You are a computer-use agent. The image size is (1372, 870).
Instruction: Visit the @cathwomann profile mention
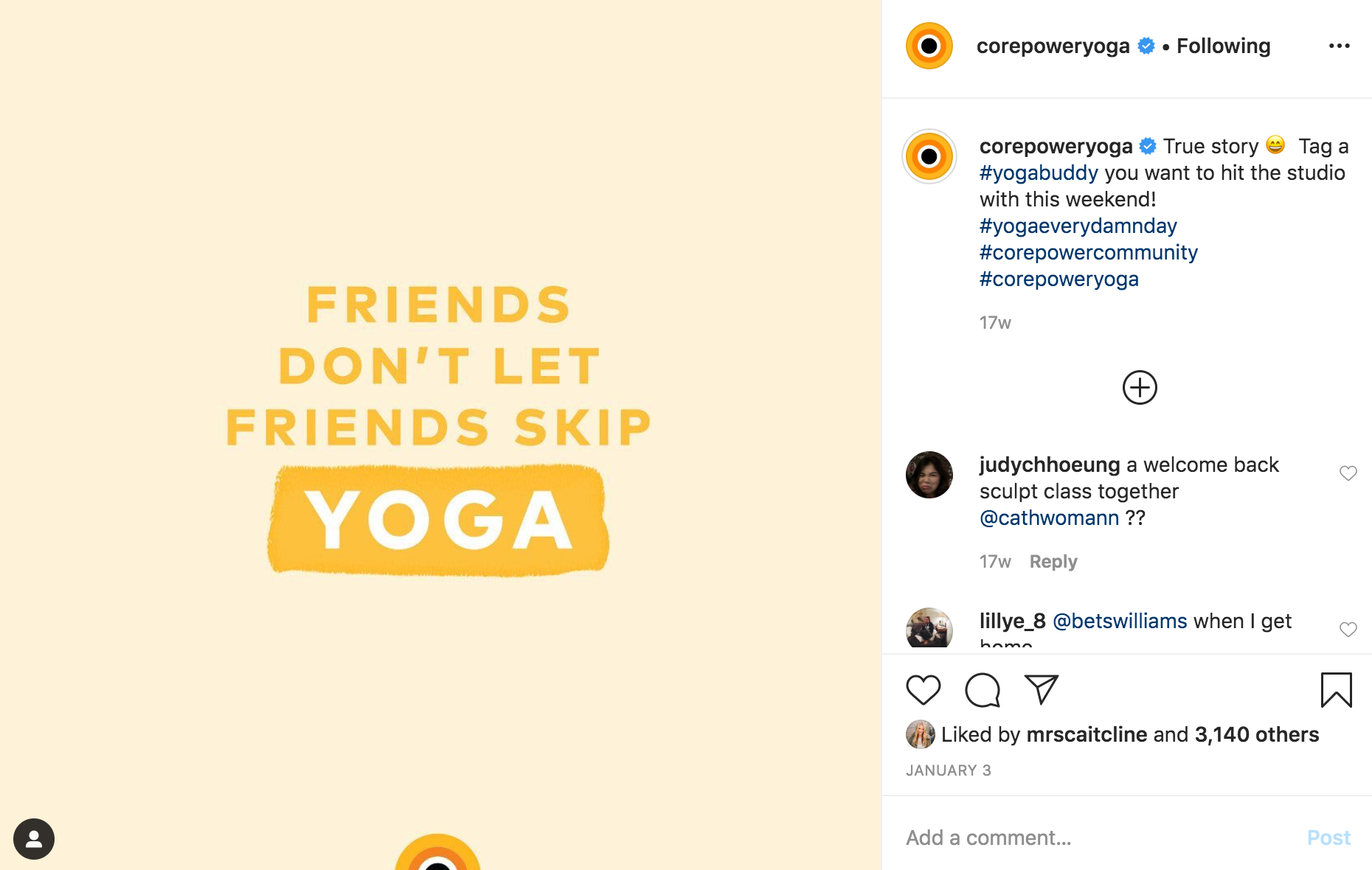click(1049, 518)
